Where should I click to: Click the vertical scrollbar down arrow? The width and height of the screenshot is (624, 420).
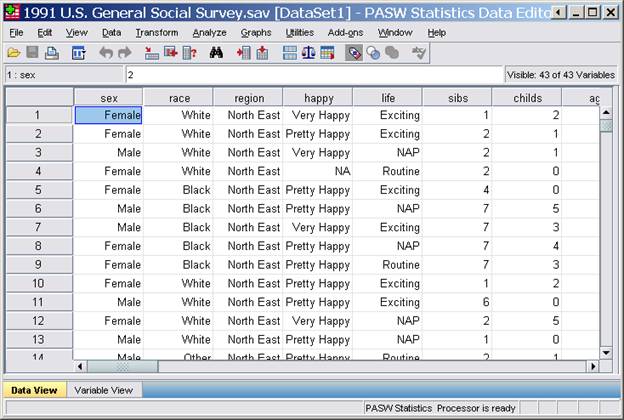[606, 353]
